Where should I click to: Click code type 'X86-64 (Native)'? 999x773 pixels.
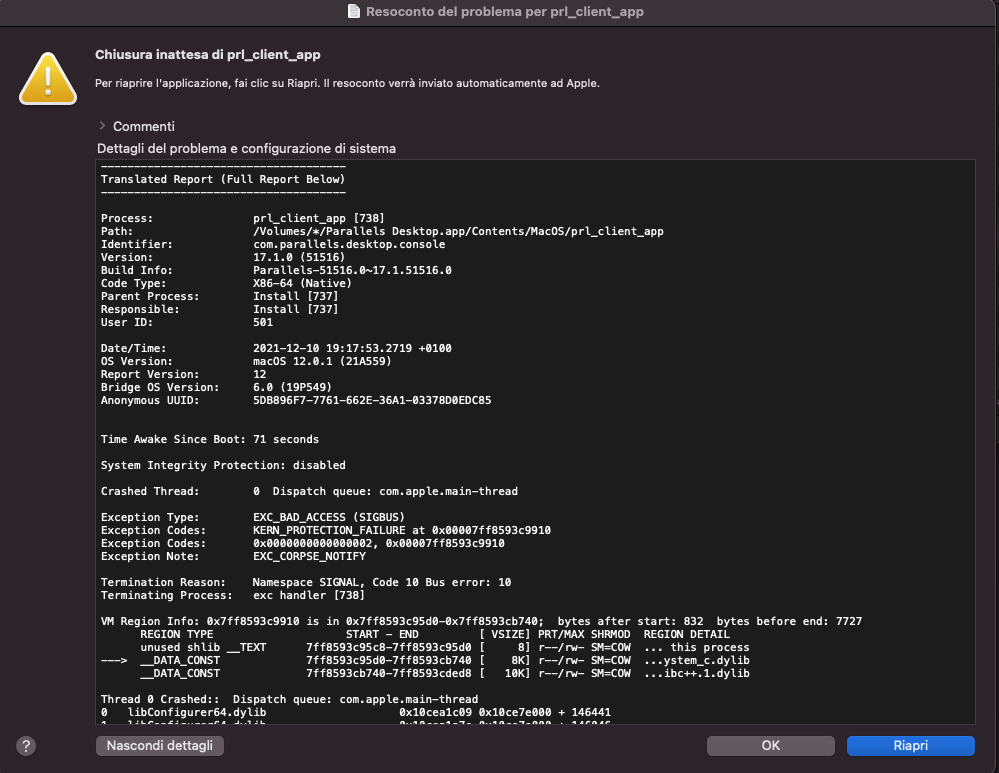pos(302,283)
